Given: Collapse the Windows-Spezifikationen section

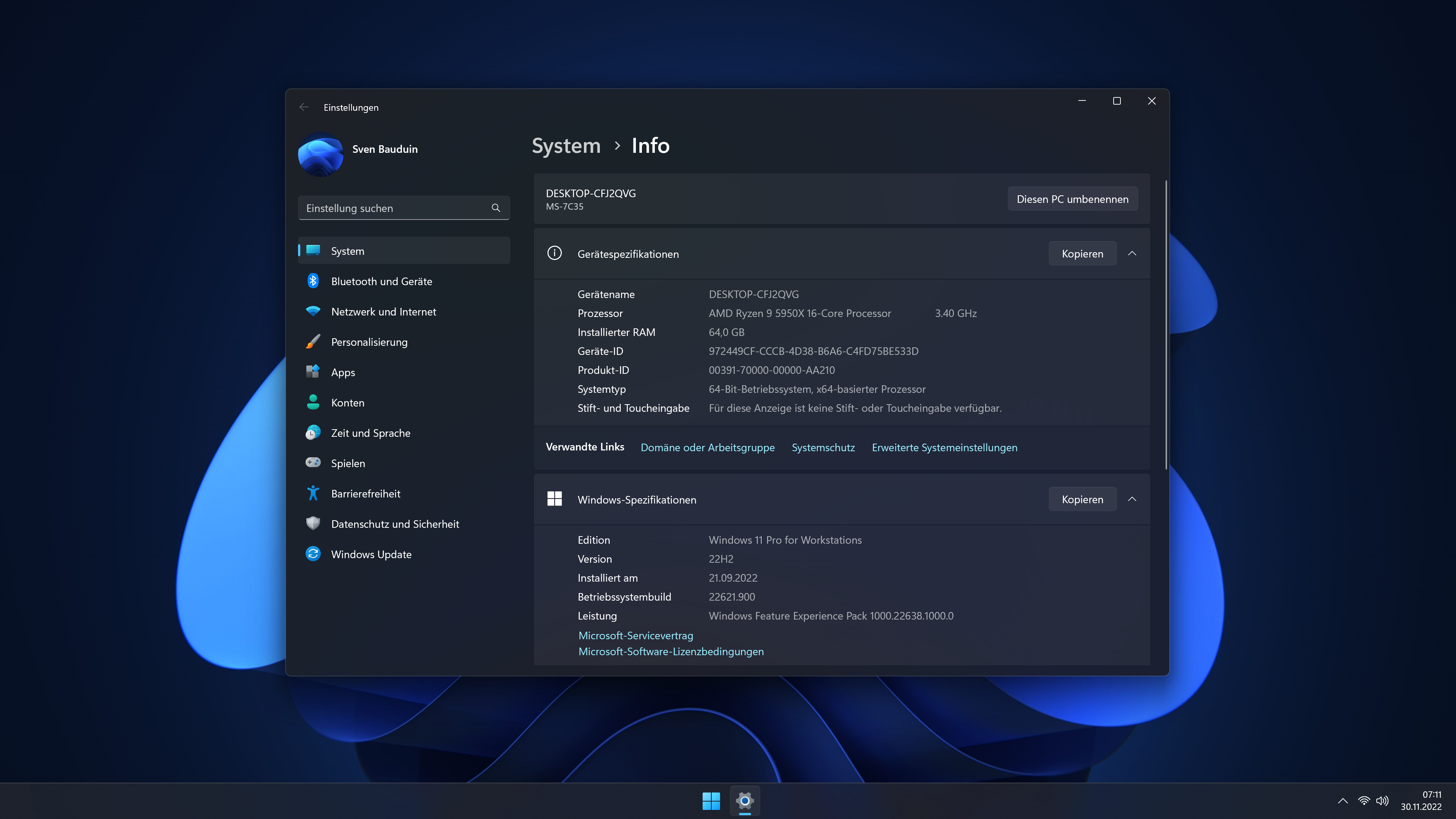Looking at the screenshot, I should pos(1132,499).
